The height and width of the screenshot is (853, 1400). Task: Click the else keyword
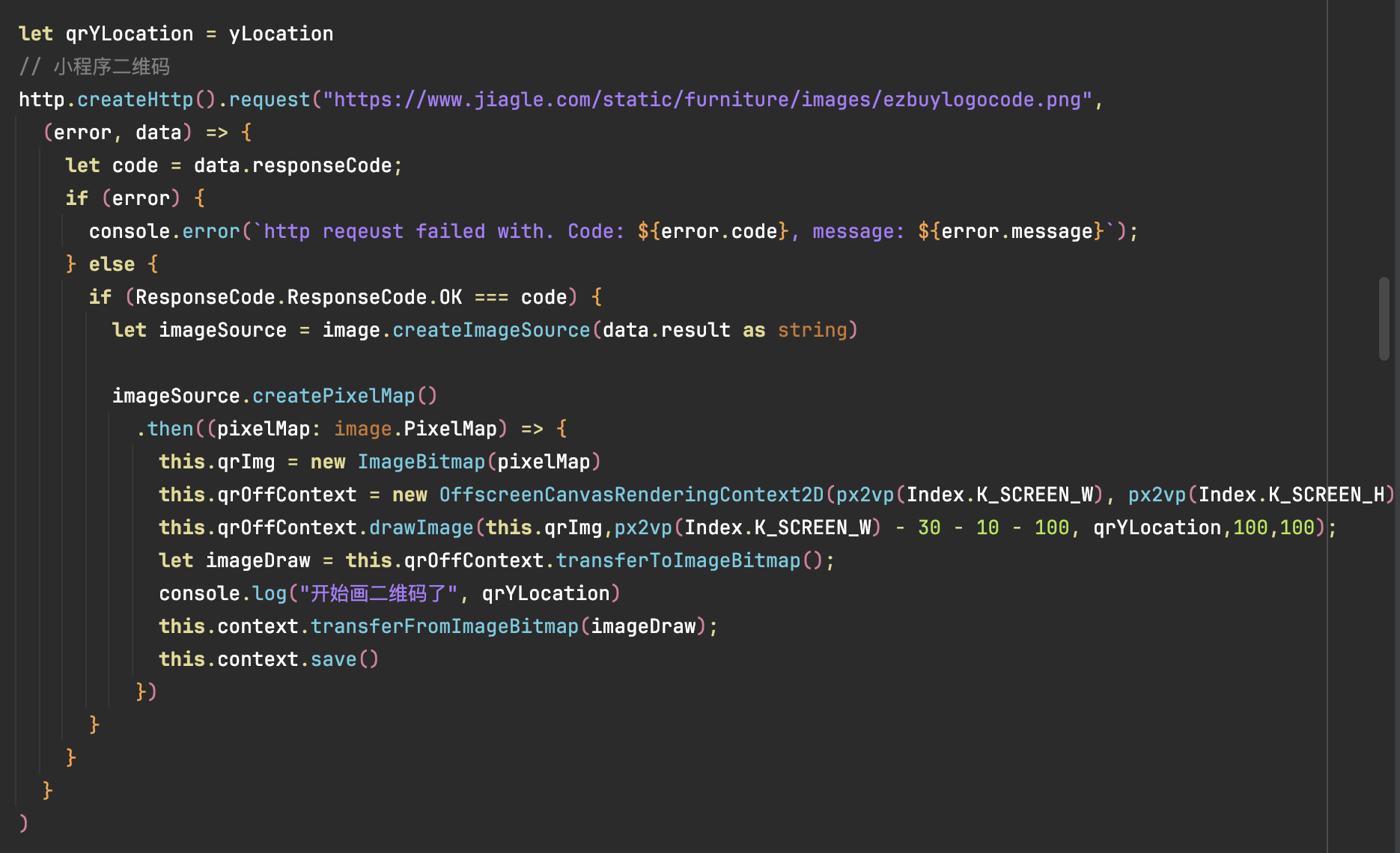pos(112,264)
